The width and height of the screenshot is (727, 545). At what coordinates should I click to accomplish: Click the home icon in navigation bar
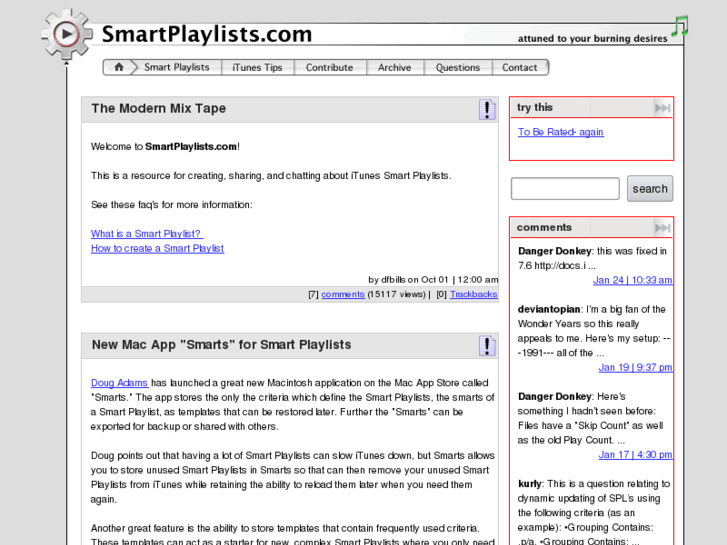tap(119, 67)
